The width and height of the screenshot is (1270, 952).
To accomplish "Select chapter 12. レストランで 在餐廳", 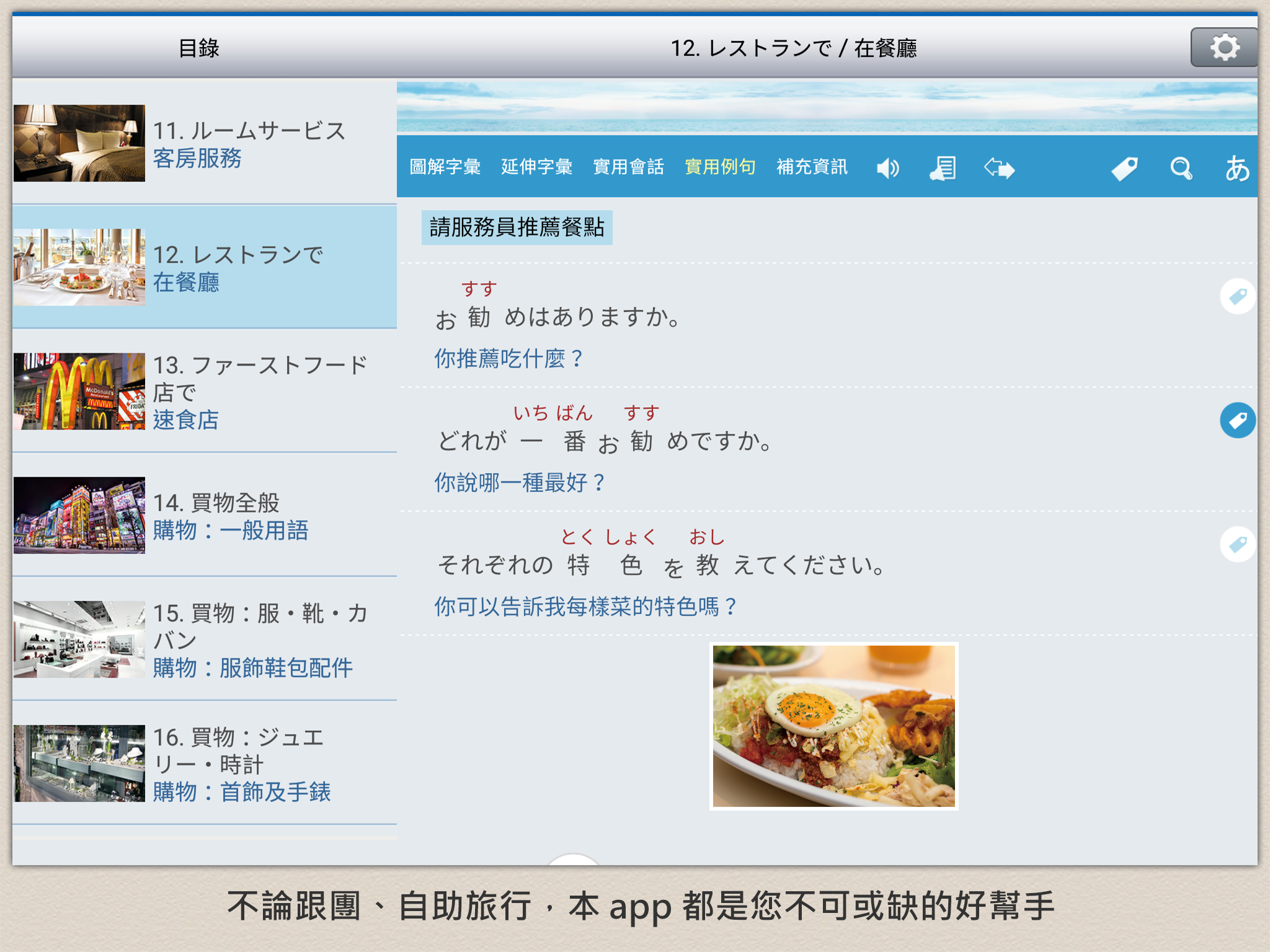I will 205,267.
